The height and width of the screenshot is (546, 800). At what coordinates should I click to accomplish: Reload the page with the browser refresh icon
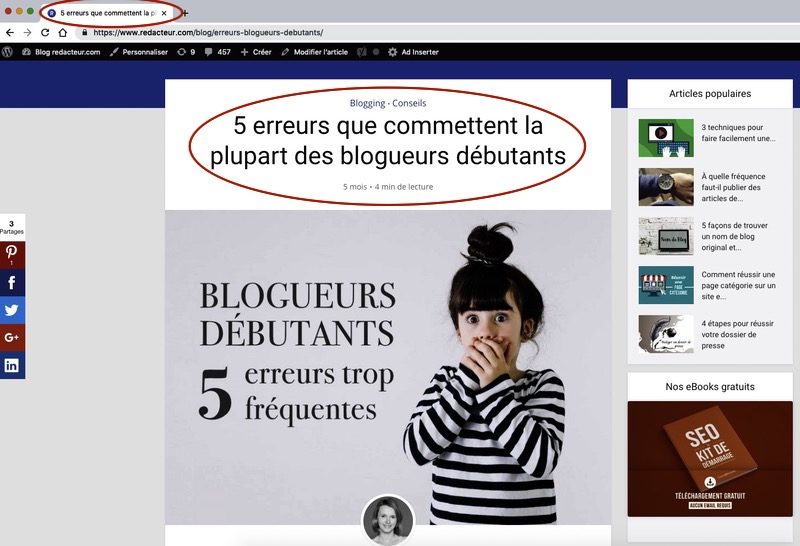(x=45, y=32)
